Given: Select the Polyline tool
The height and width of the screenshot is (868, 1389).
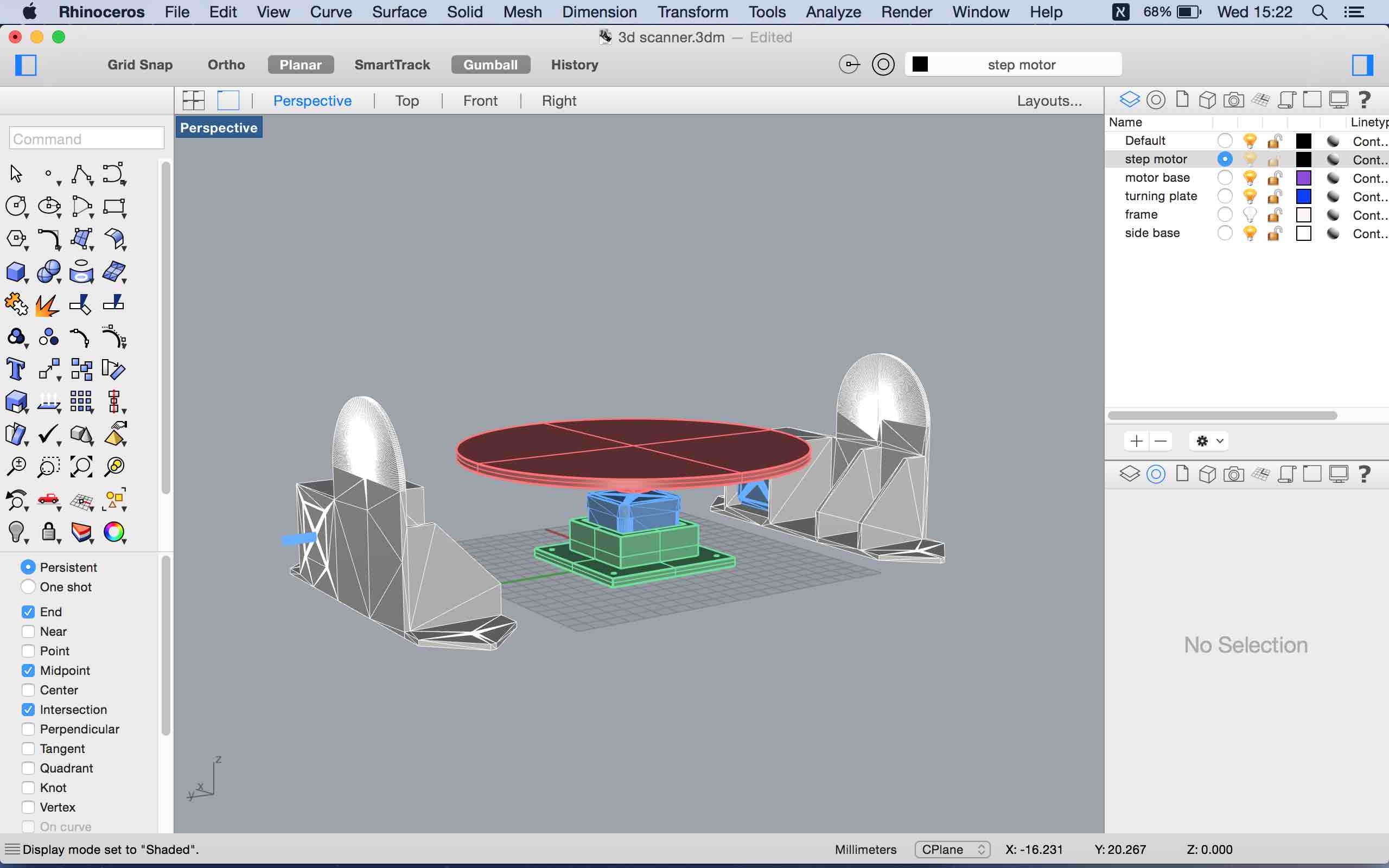Looking at the screenshot, I should click(81, 174).
